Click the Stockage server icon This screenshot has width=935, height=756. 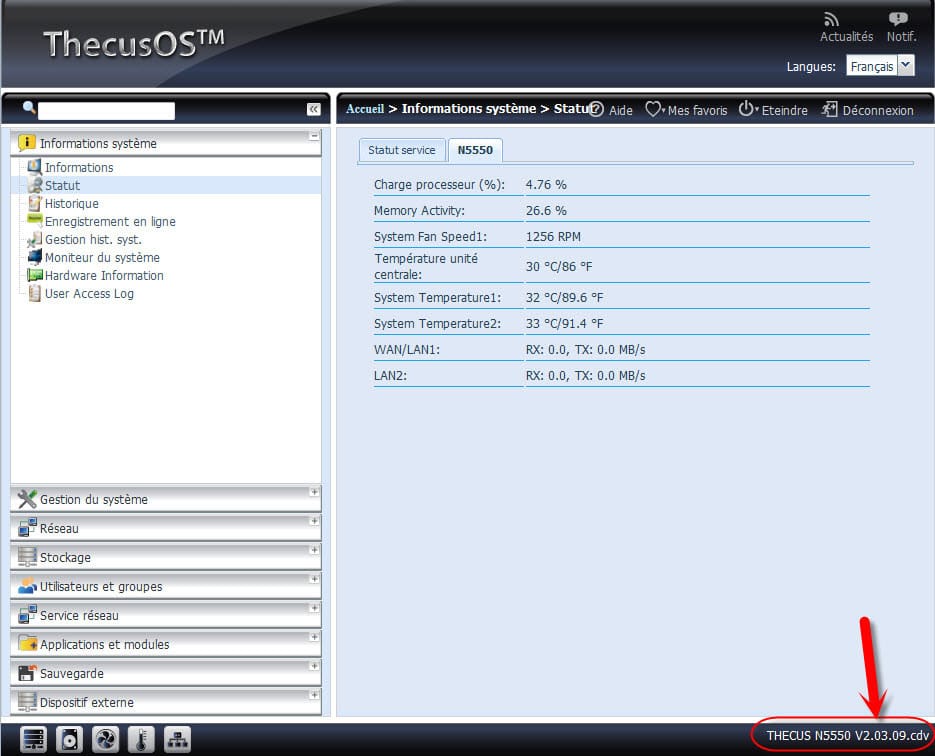27,557
